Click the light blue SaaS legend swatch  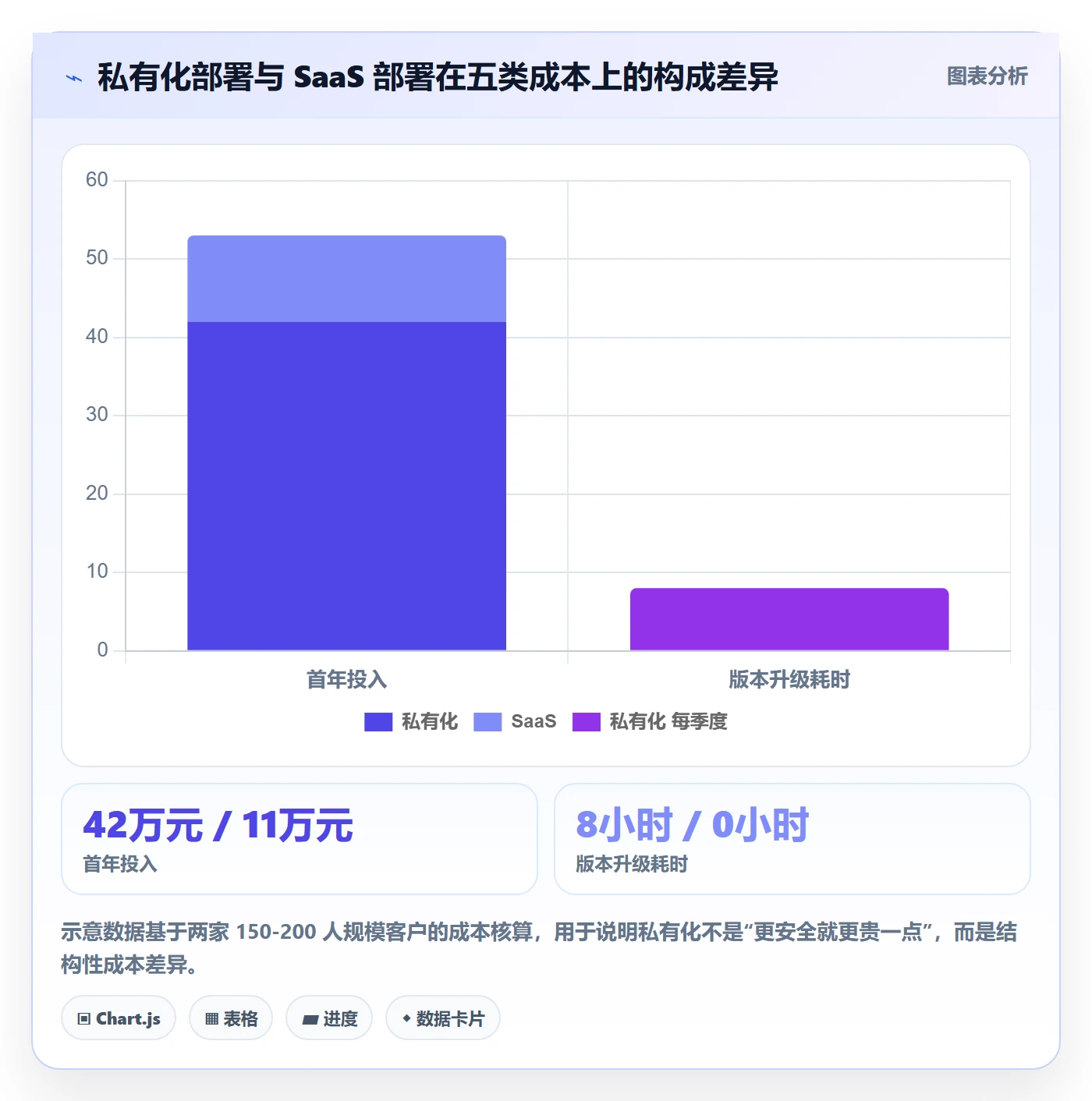pos(487,722)
